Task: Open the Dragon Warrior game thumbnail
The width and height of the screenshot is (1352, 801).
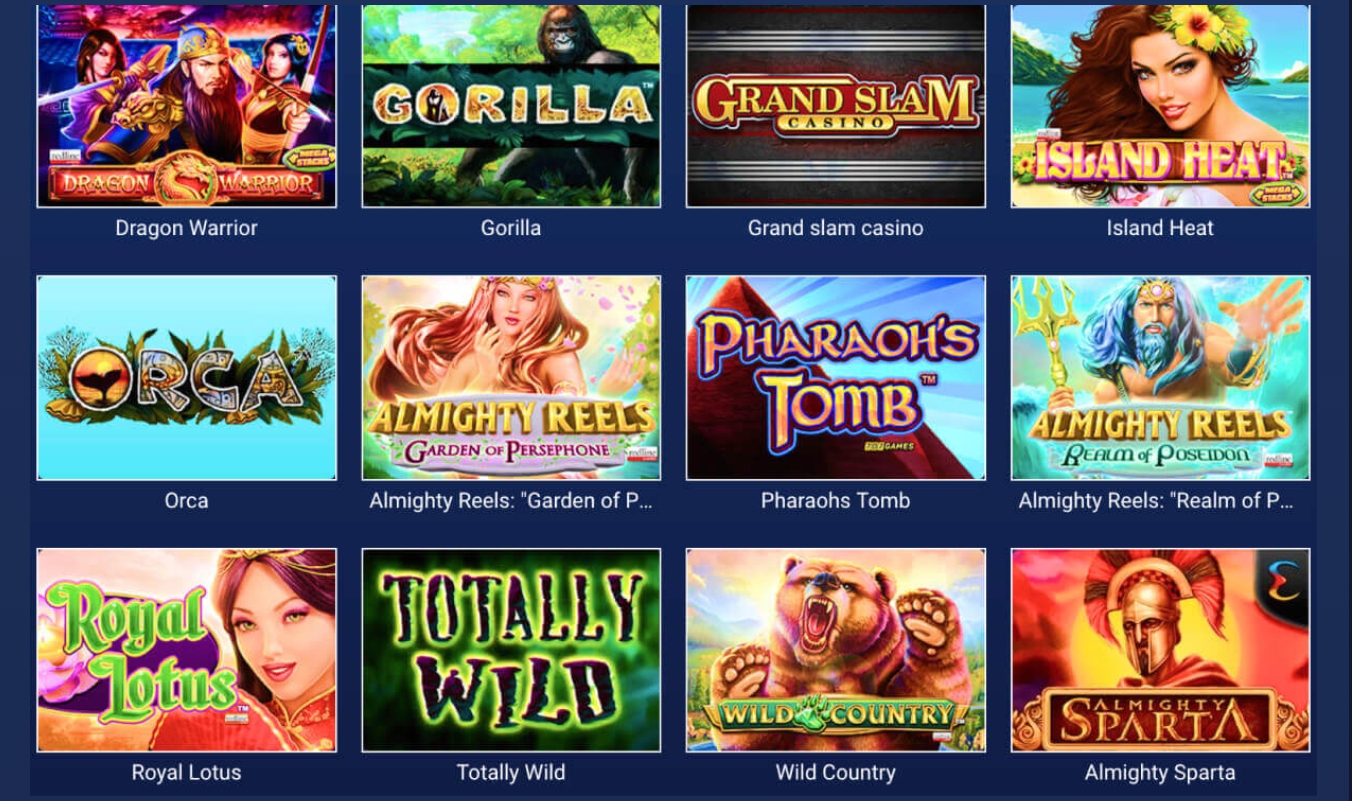Action: point(186,105)
